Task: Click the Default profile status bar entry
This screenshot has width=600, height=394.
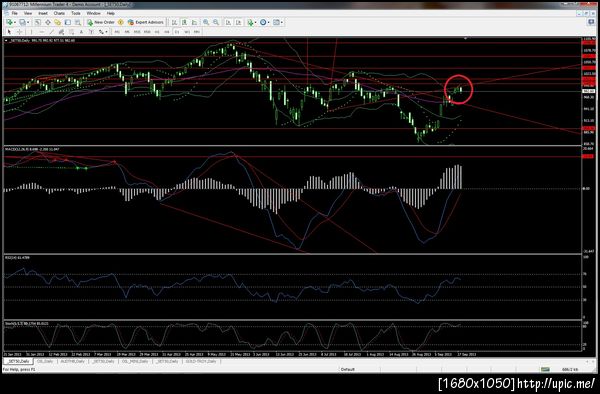Action: point(348,369)
